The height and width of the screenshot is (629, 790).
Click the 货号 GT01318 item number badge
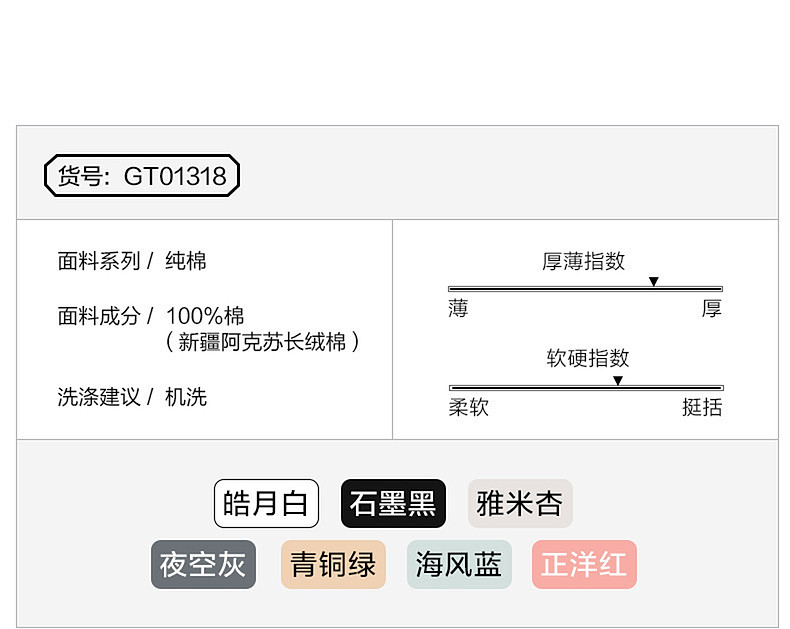tap(142, 177)
